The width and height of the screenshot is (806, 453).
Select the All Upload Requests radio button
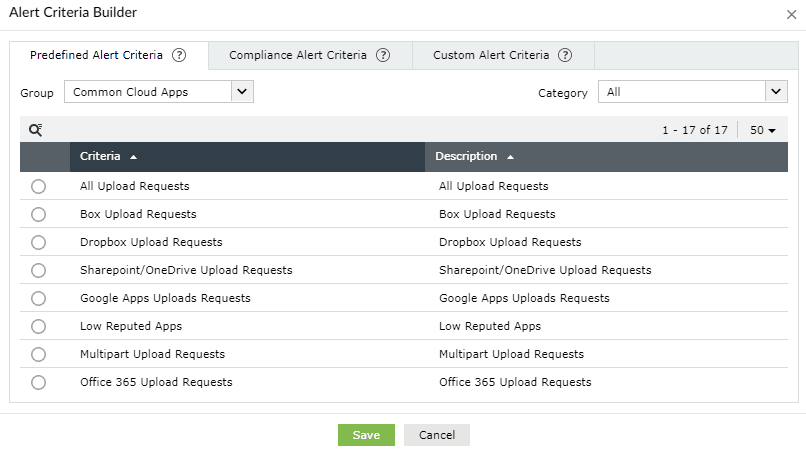(x=38, y=186)
